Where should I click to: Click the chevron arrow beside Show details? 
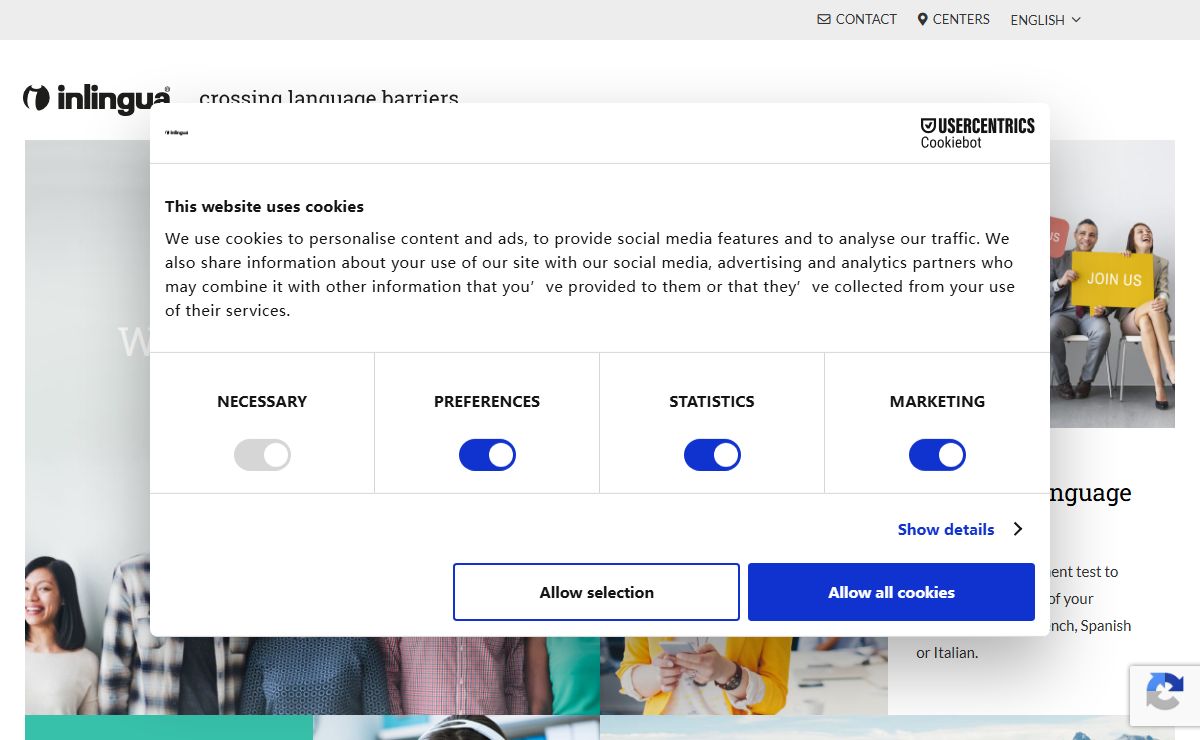click(x=1017, y=529)
